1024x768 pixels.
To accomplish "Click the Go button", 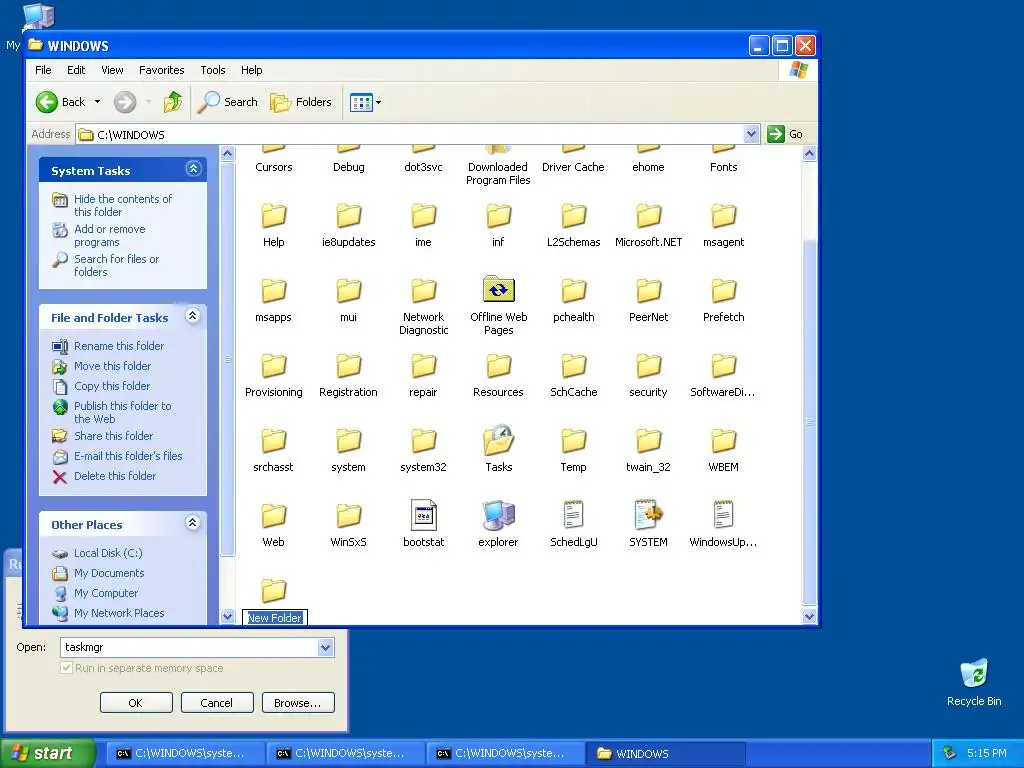I will point(785,134).
